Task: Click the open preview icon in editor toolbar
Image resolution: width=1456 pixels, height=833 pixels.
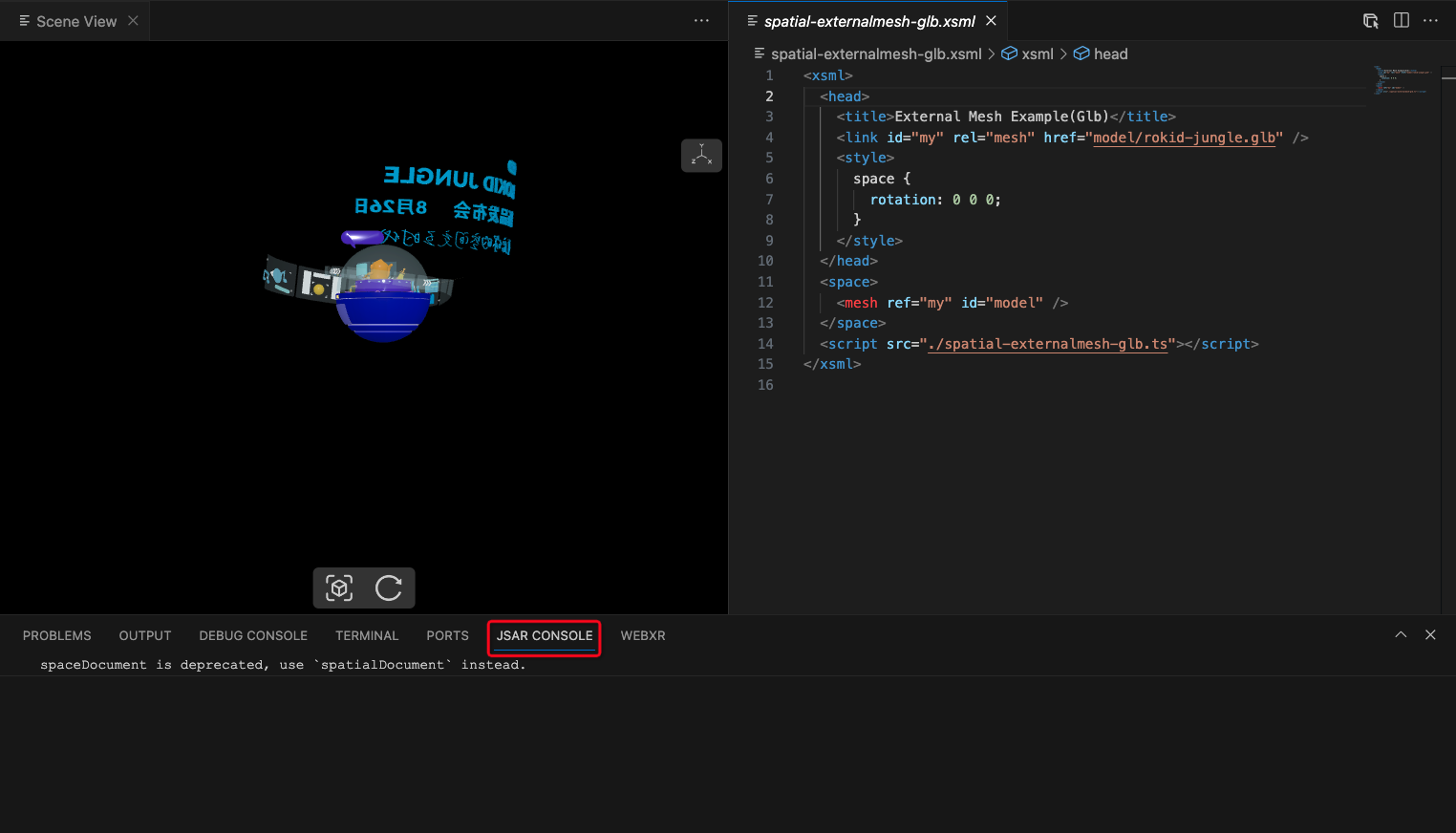Action: 1370,21
